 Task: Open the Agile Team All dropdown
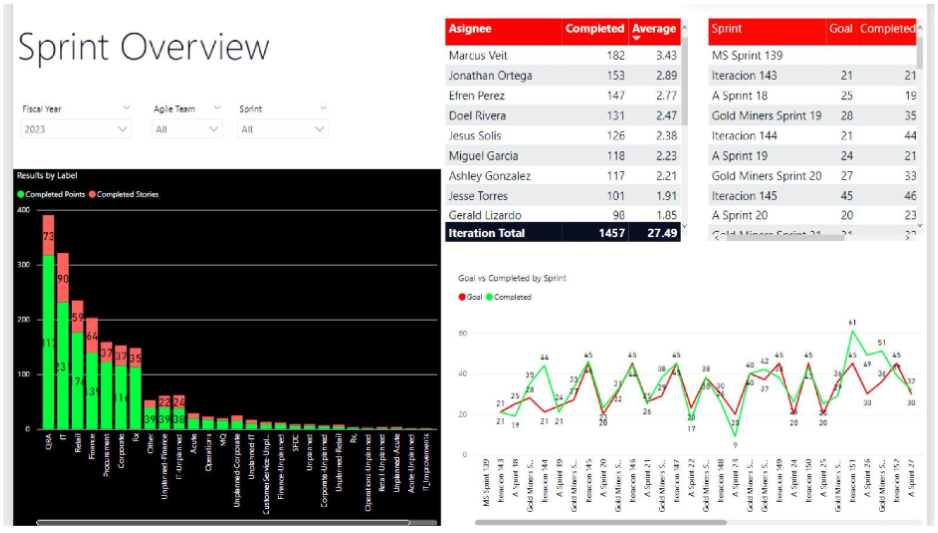pyautogui.click(x=187, y=129)
